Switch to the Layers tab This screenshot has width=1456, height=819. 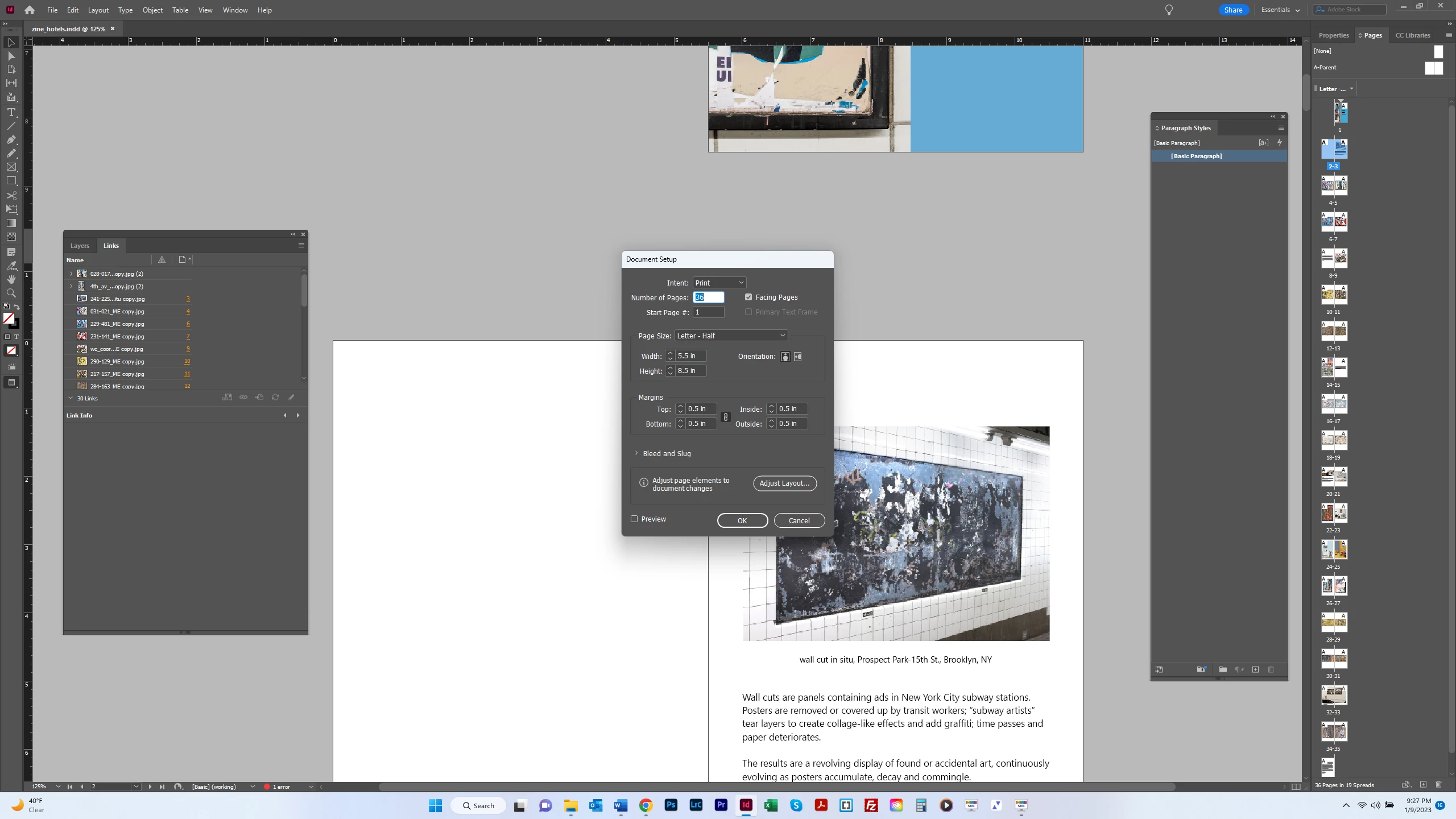(x=80, y=246)
